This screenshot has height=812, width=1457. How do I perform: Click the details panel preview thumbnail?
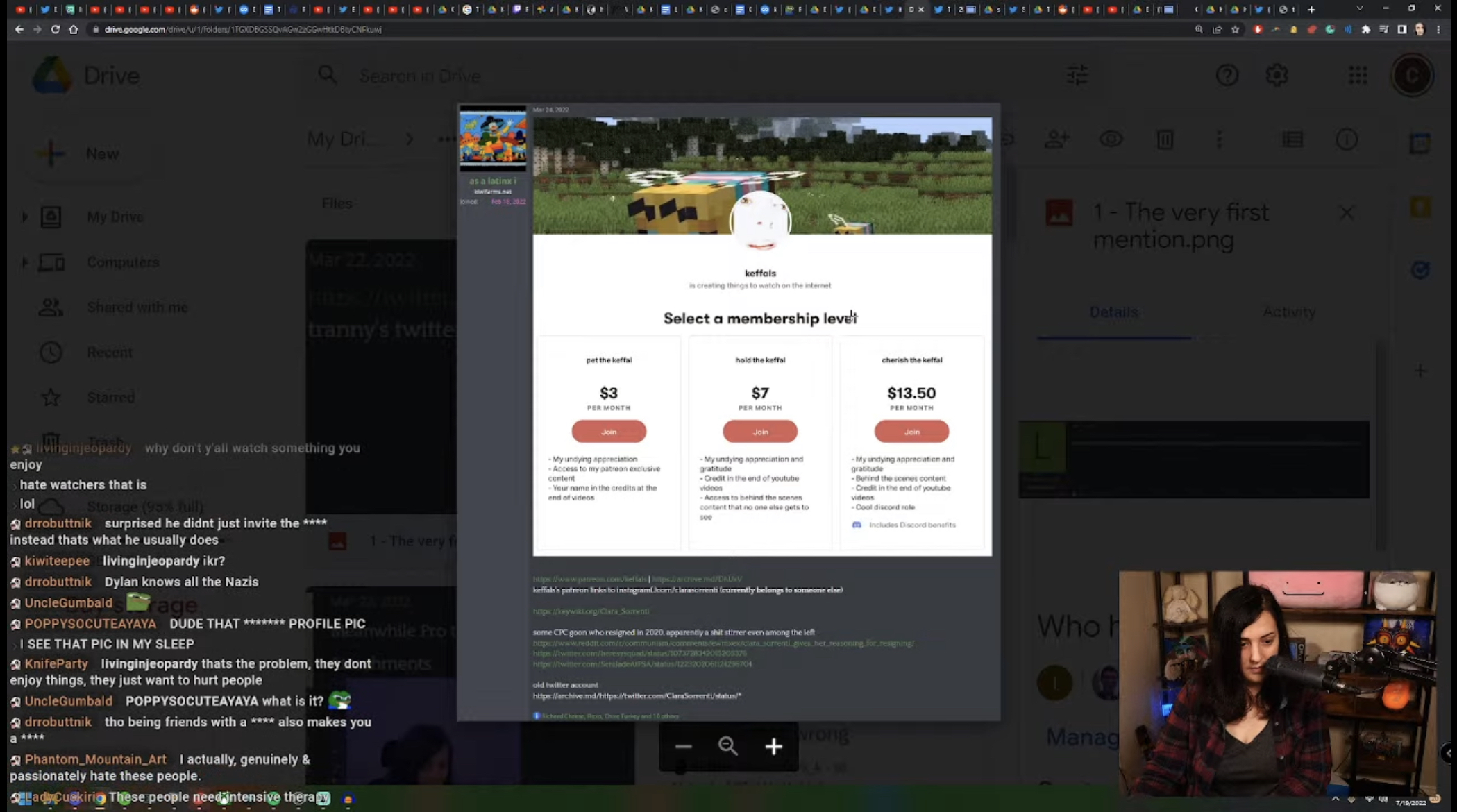pyautogui.click(x=1193, y=459)
